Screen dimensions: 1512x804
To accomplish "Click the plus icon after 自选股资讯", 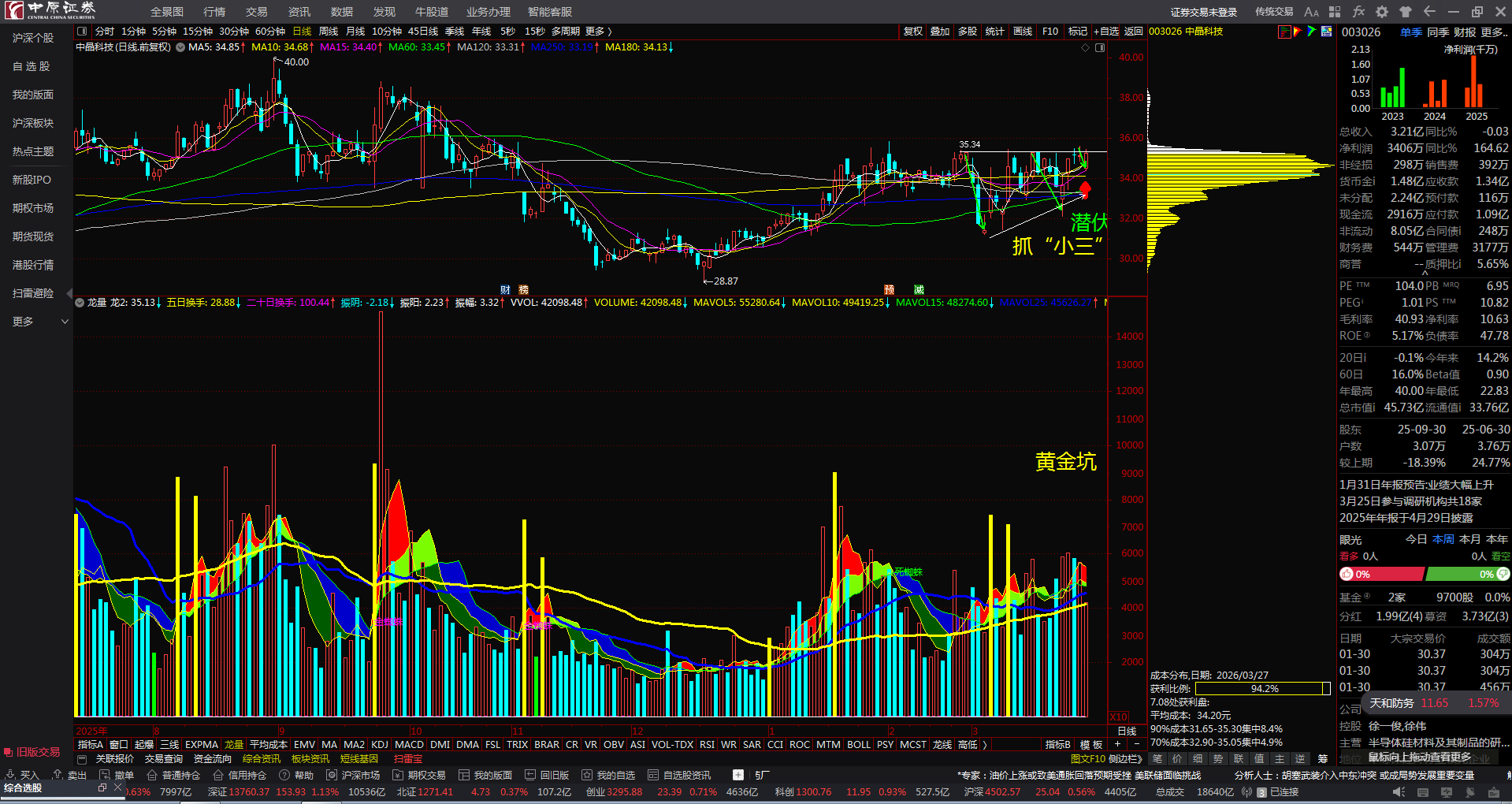I will 738,776.
